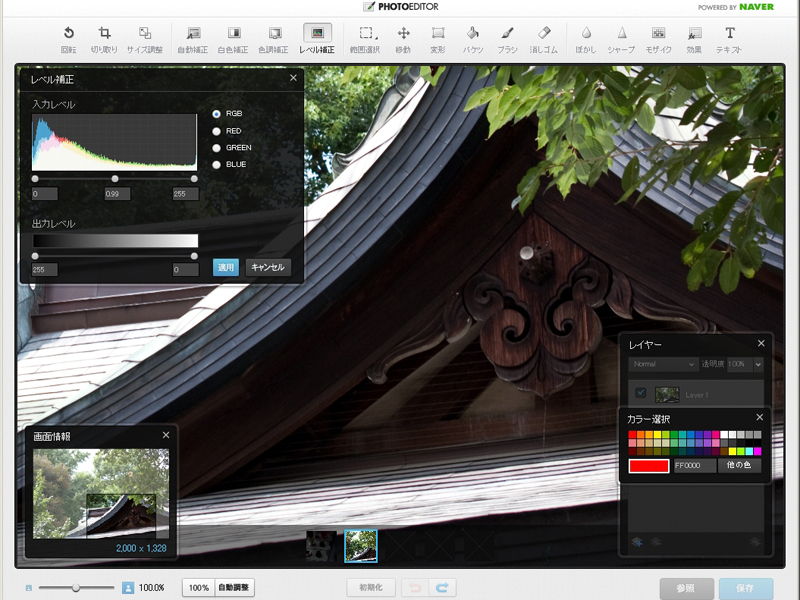The width and height of the screenshot is (800, 600).
Task: Click the input level 255 field
Action: [186, 194]
